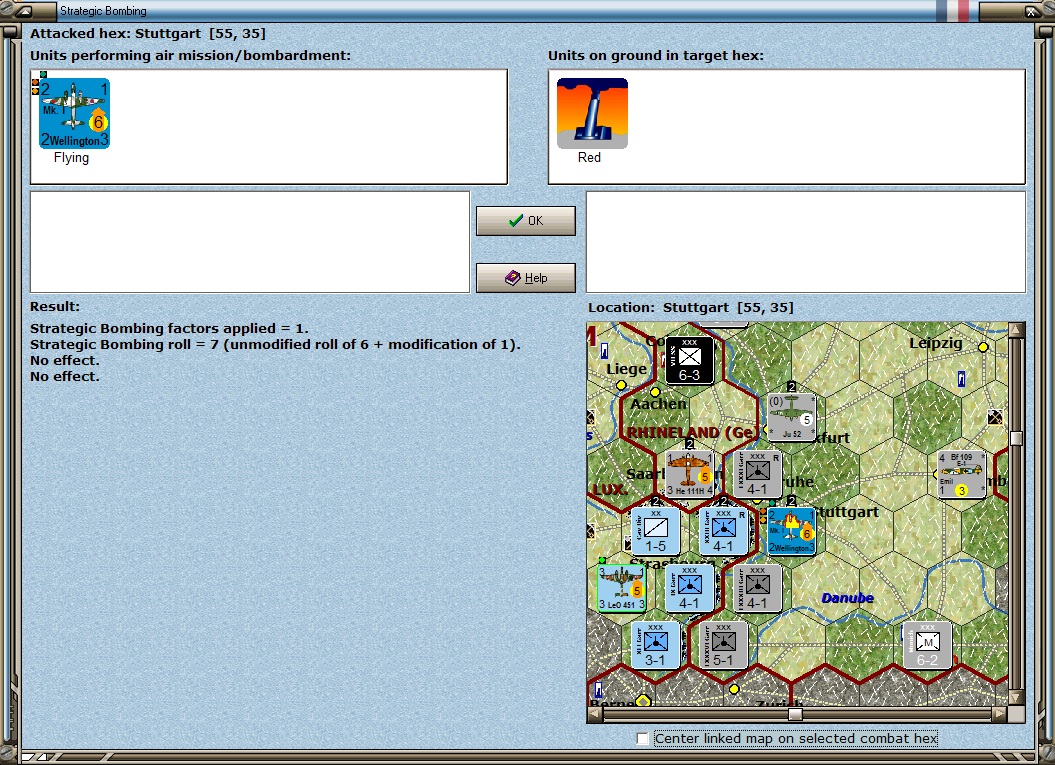Viewport: 1055px width, 765px height.
Task: Click the port icon below Leipzig
Action: coord(961,379)
